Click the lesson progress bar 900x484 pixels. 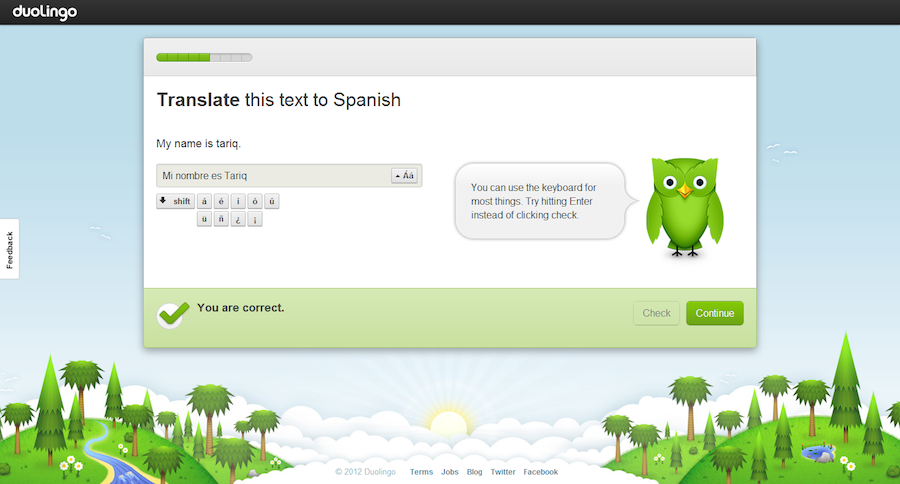[204, 57]
